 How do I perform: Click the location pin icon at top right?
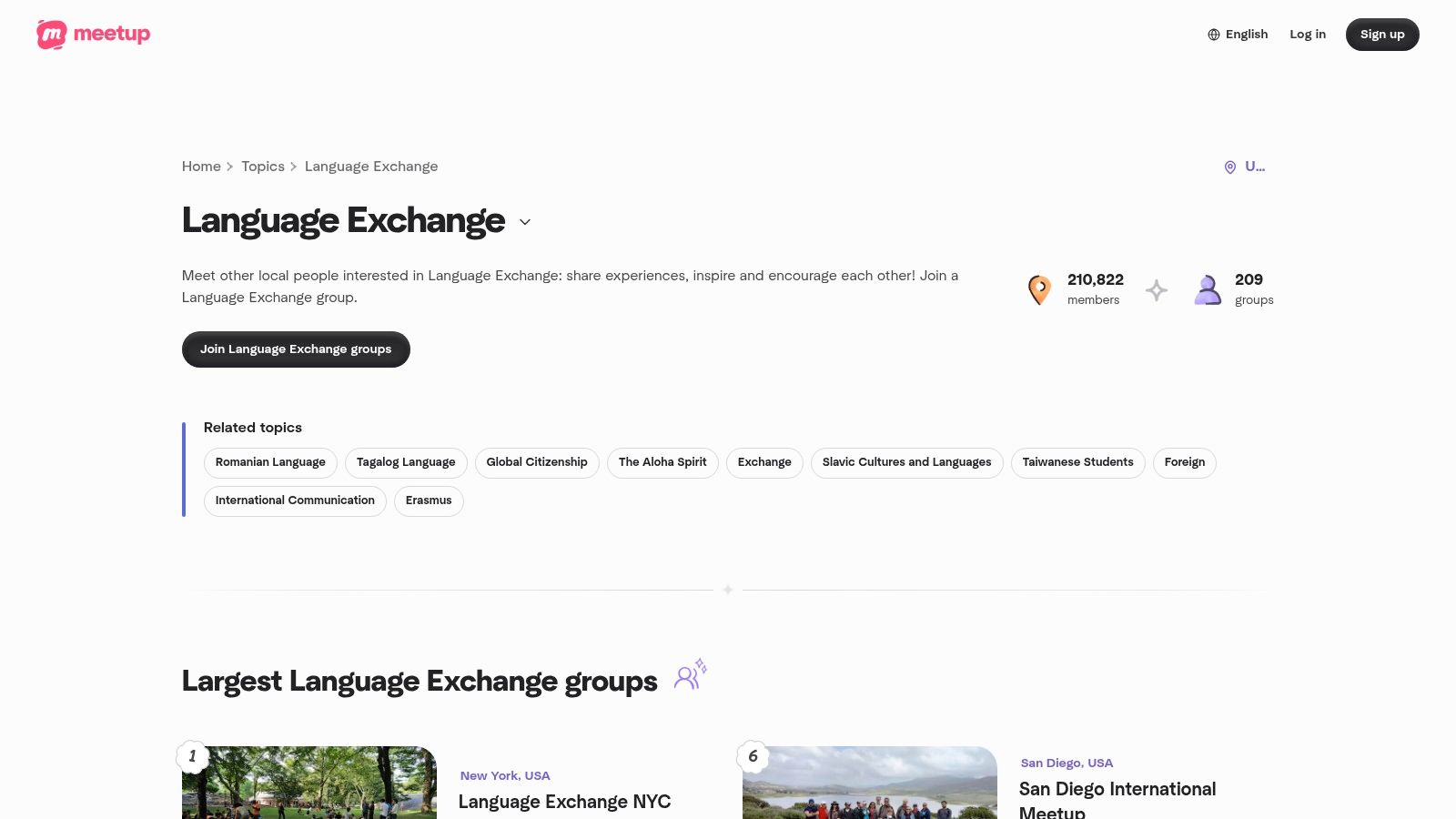pyautogui.click(x=1229, y=167)
